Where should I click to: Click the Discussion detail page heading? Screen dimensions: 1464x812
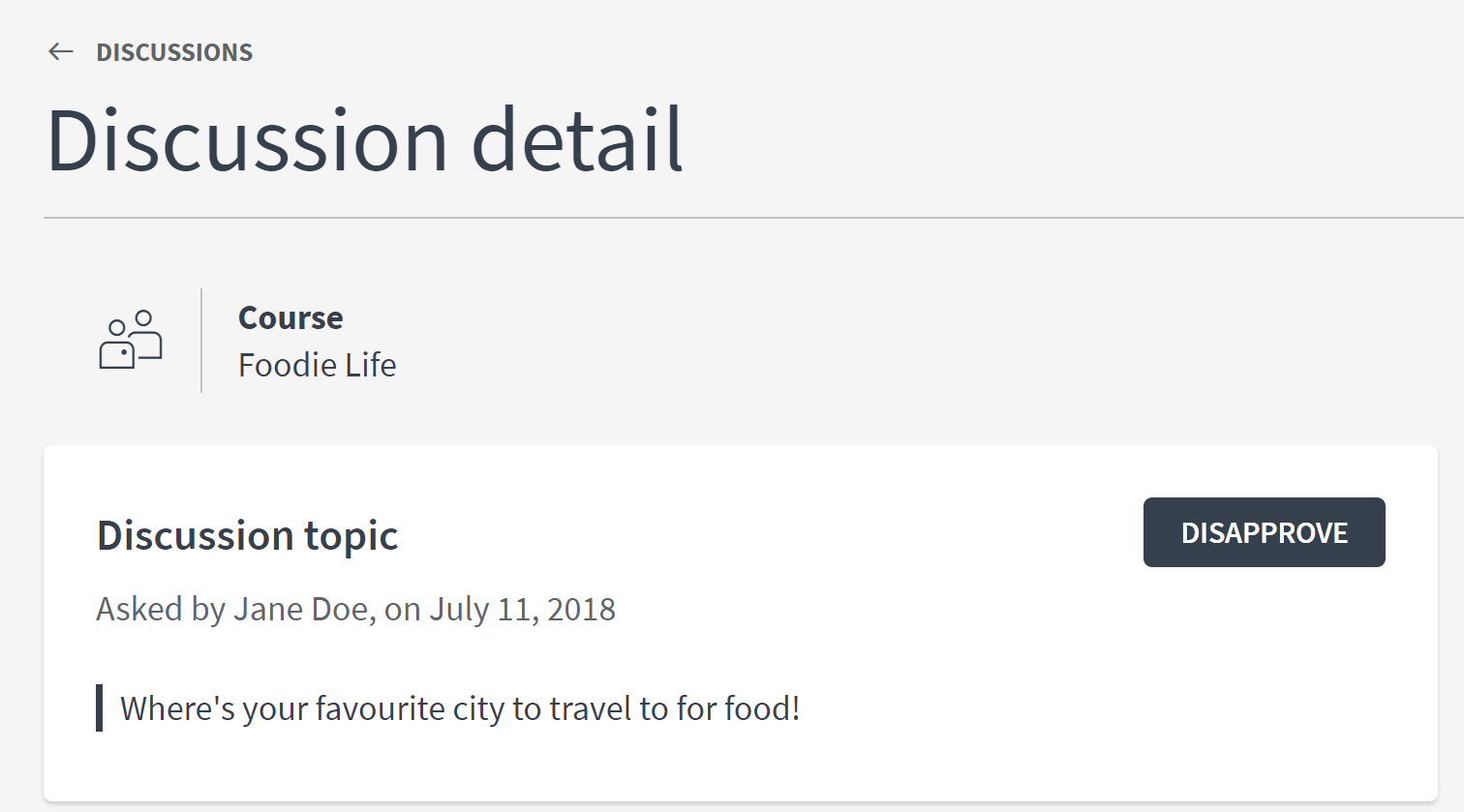[x=365, y=140]
